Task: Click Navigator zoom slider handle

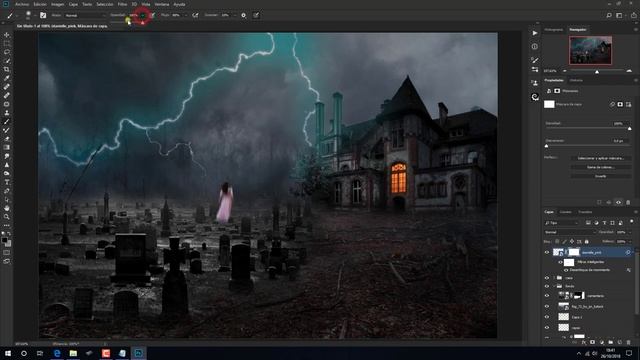Action: coord(597,71)
